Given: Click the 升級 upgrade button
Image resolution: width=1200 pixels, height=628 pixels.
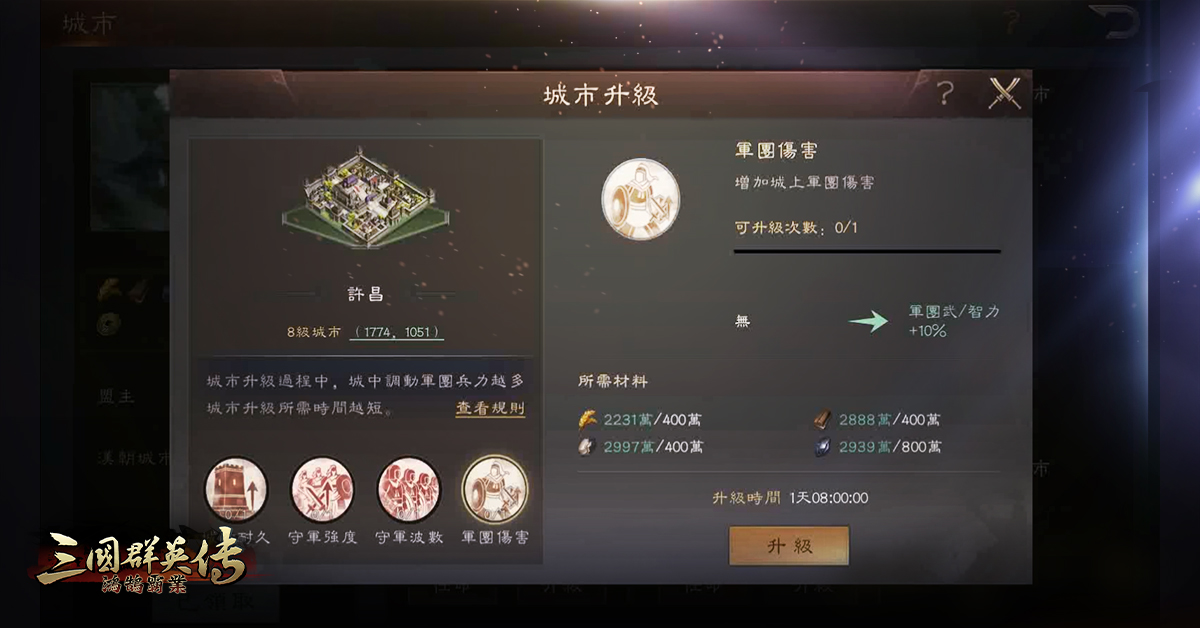Looking at the screenshot, I should pyautogui.click(x=789, y=547).
